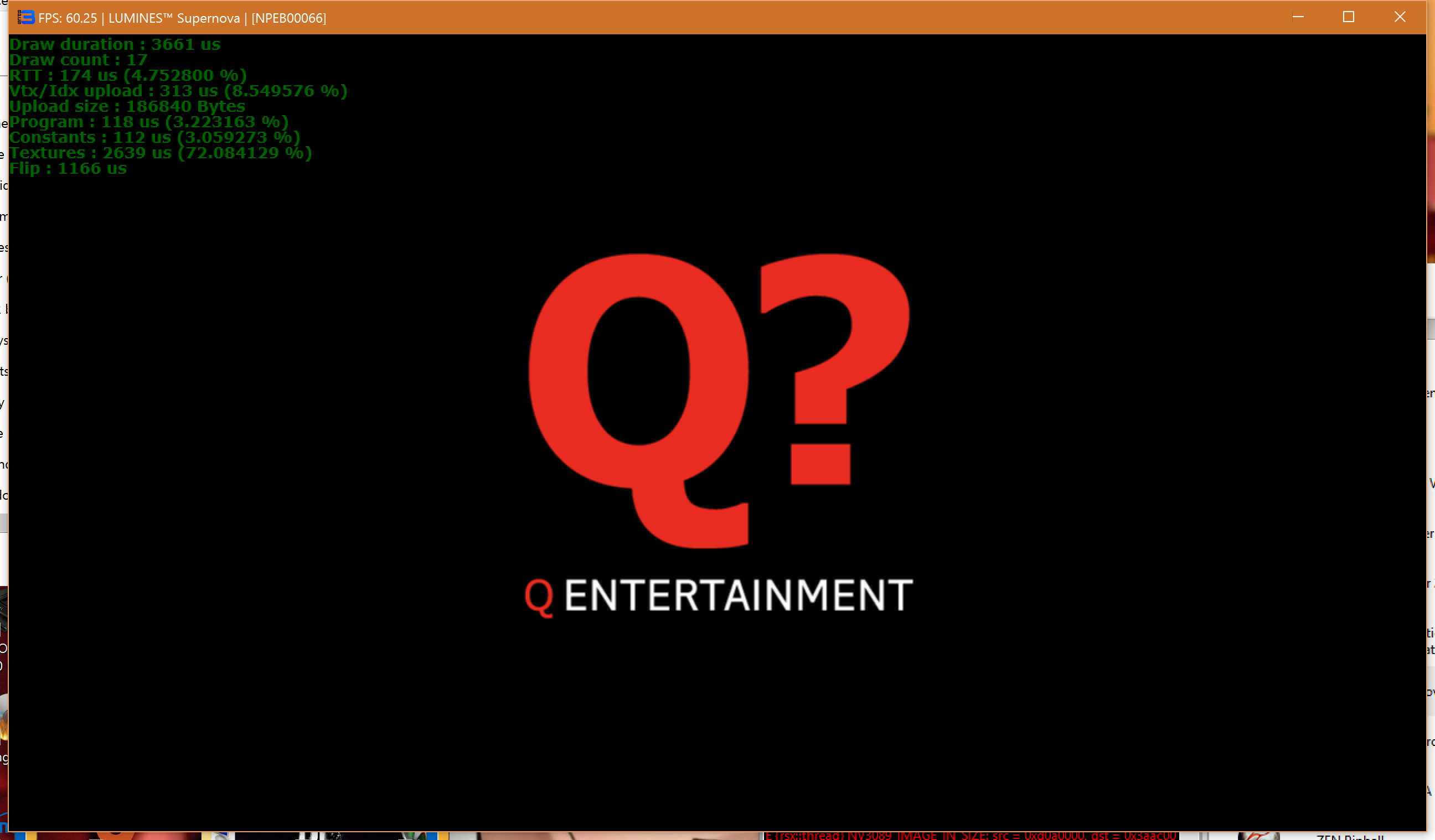Image resolution: width=1435 pixels, height=840 pixels.
Task: Click the large red Q? logo
Action: click(x=719, y=401)
